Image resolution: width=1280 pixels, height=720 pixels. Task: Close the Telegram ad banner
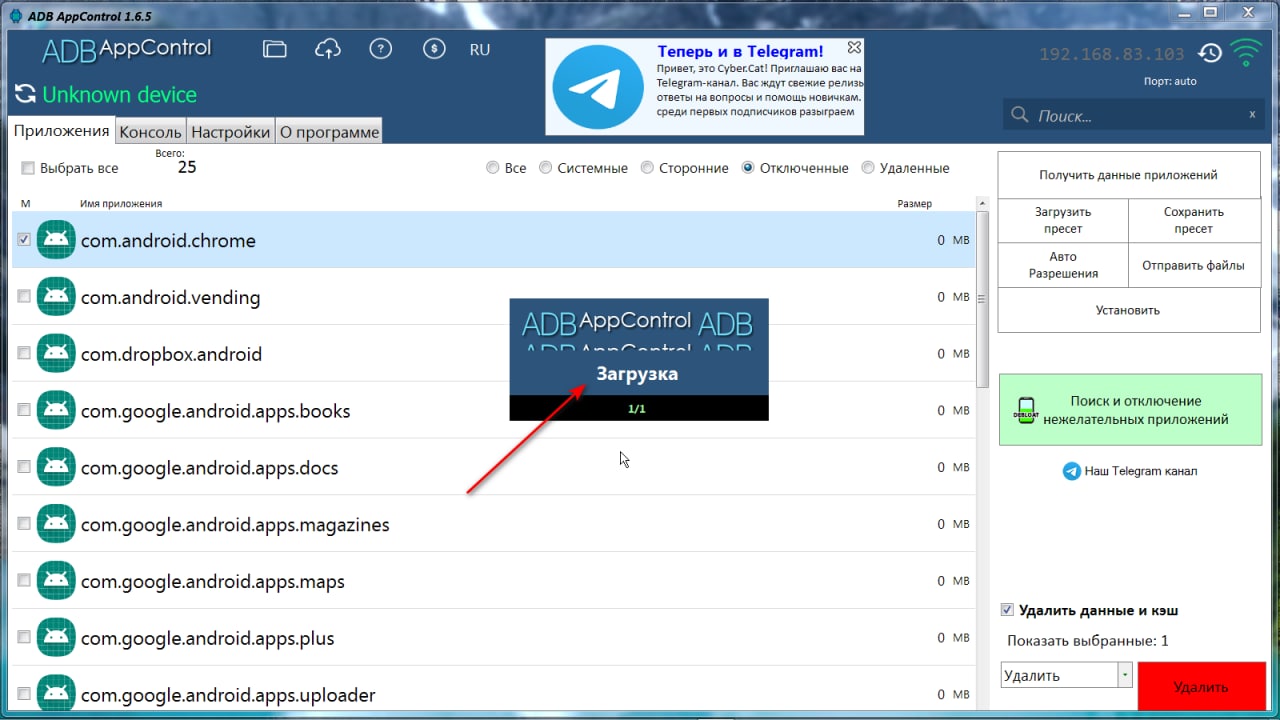point(854,47)
